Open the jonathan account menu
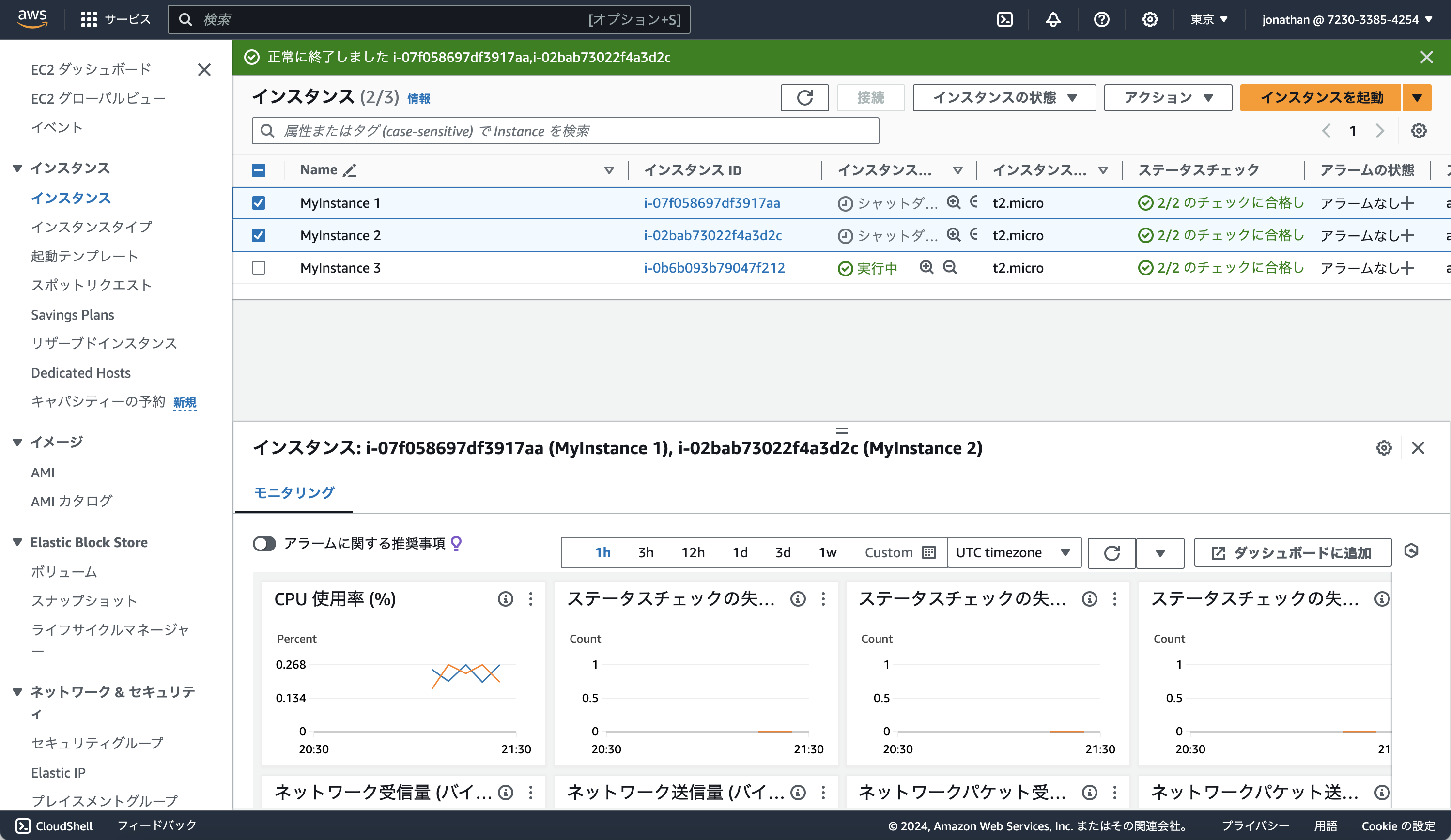1451x840 pixels. click(1346, 19)
